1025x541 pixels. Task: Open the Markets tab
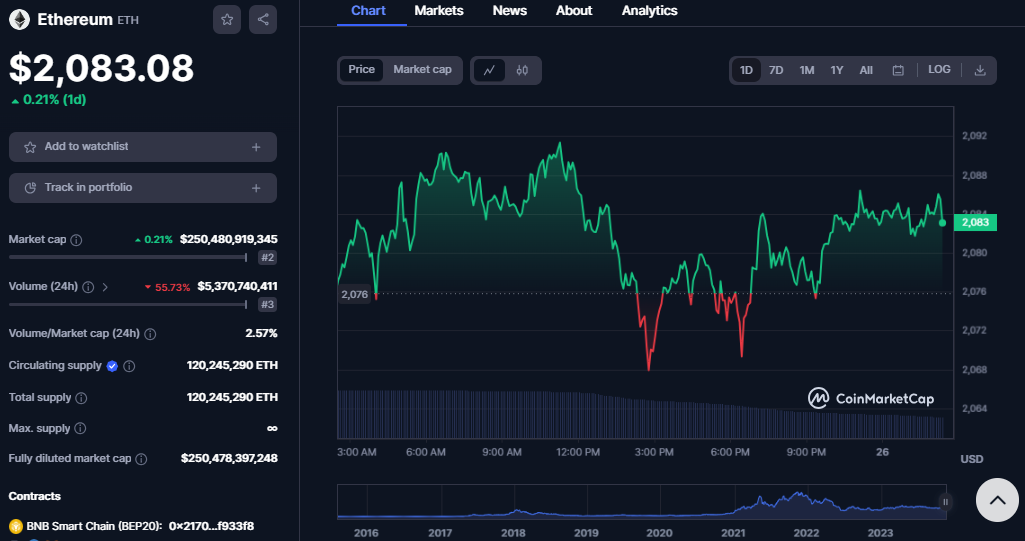(438, 11)
